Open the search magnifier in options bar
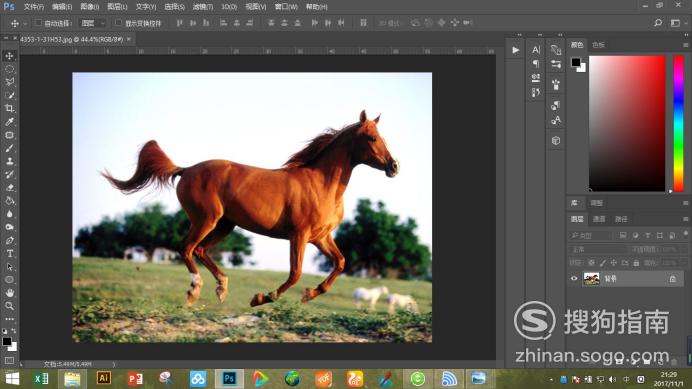Screen dimensions: 692x389 pos(658,23)
